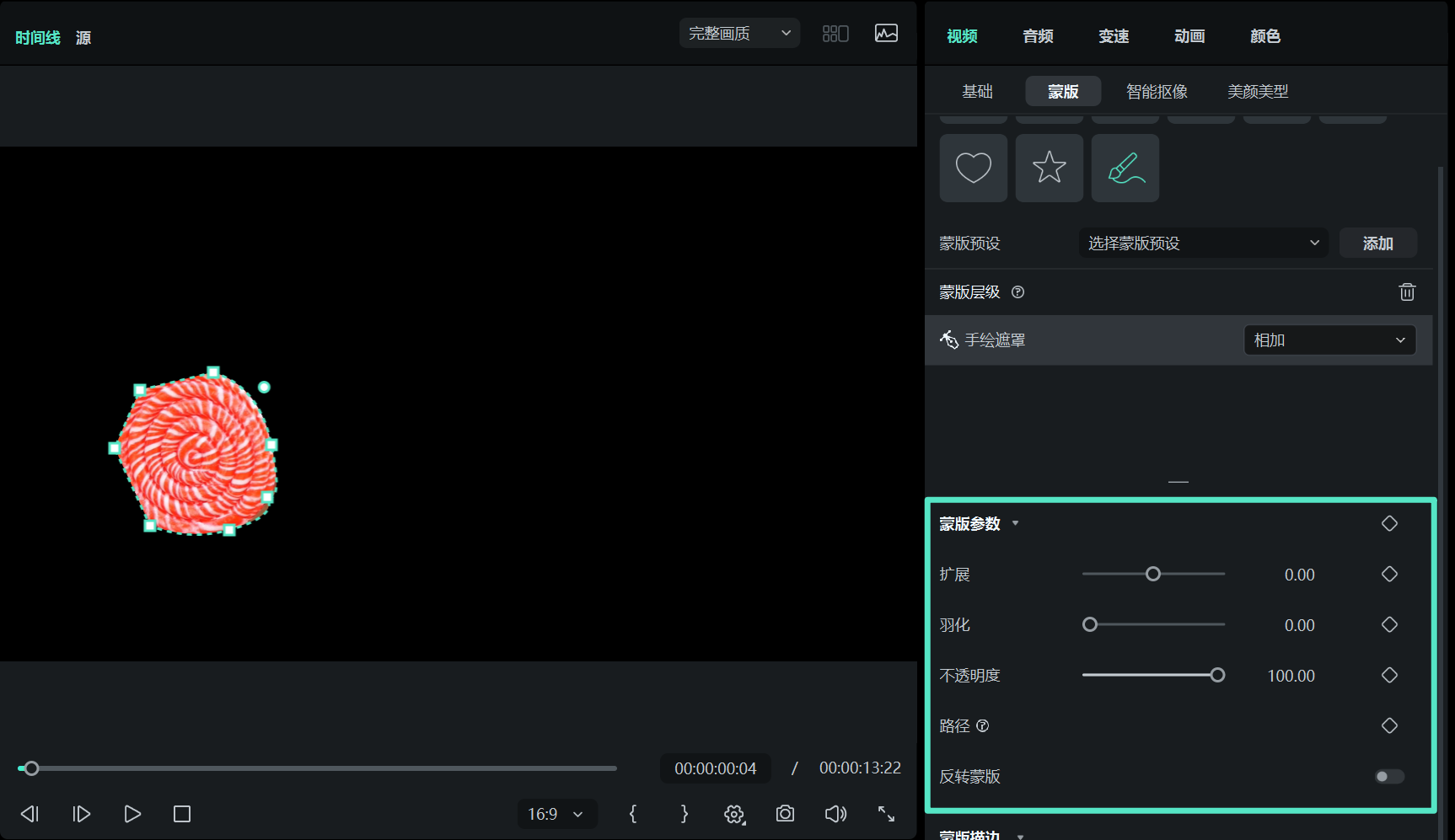Step forward one frame
Viewport: 1455px width, 840px height.
81,814
